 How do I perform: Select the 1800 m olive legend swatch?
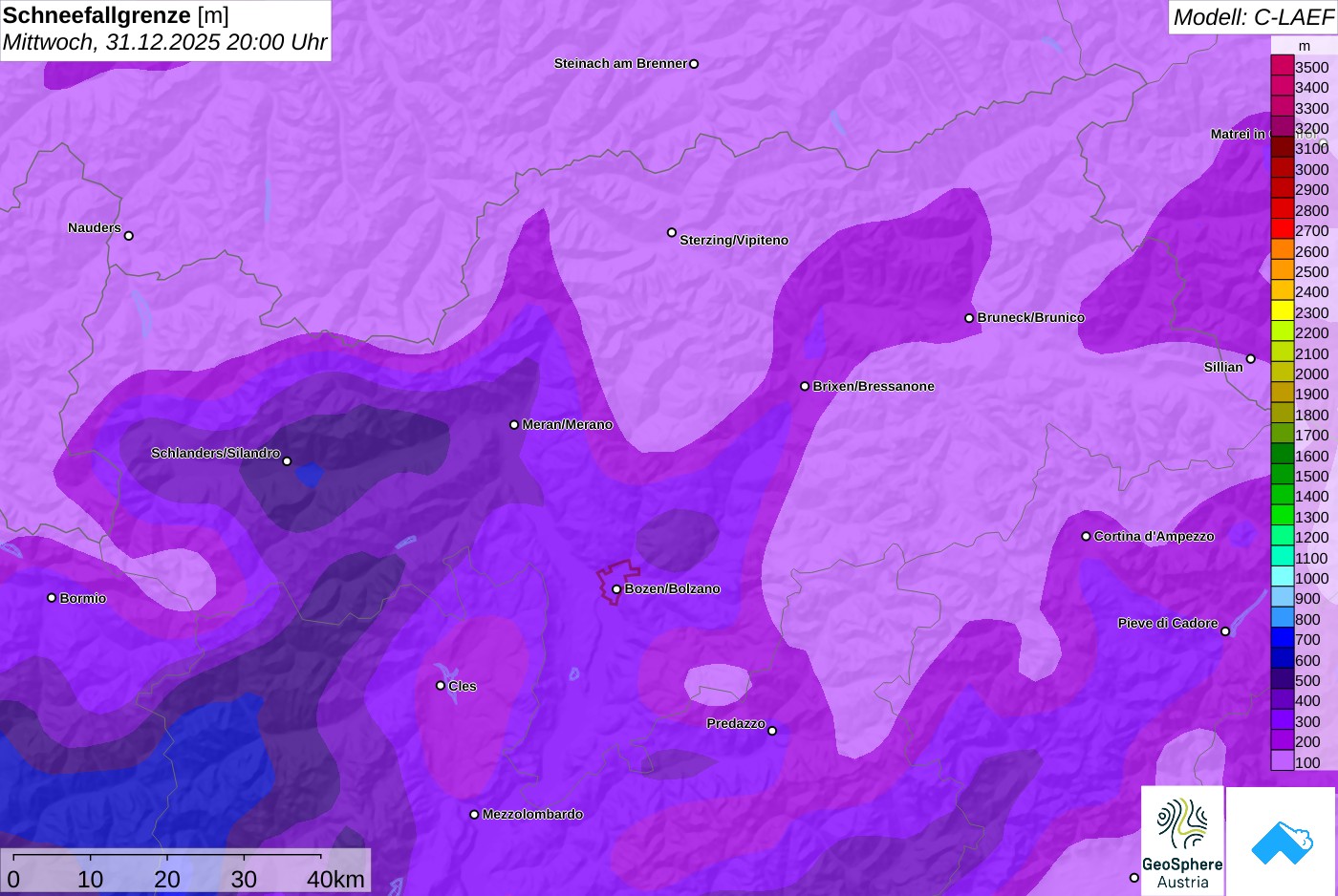pos(1282,414)
